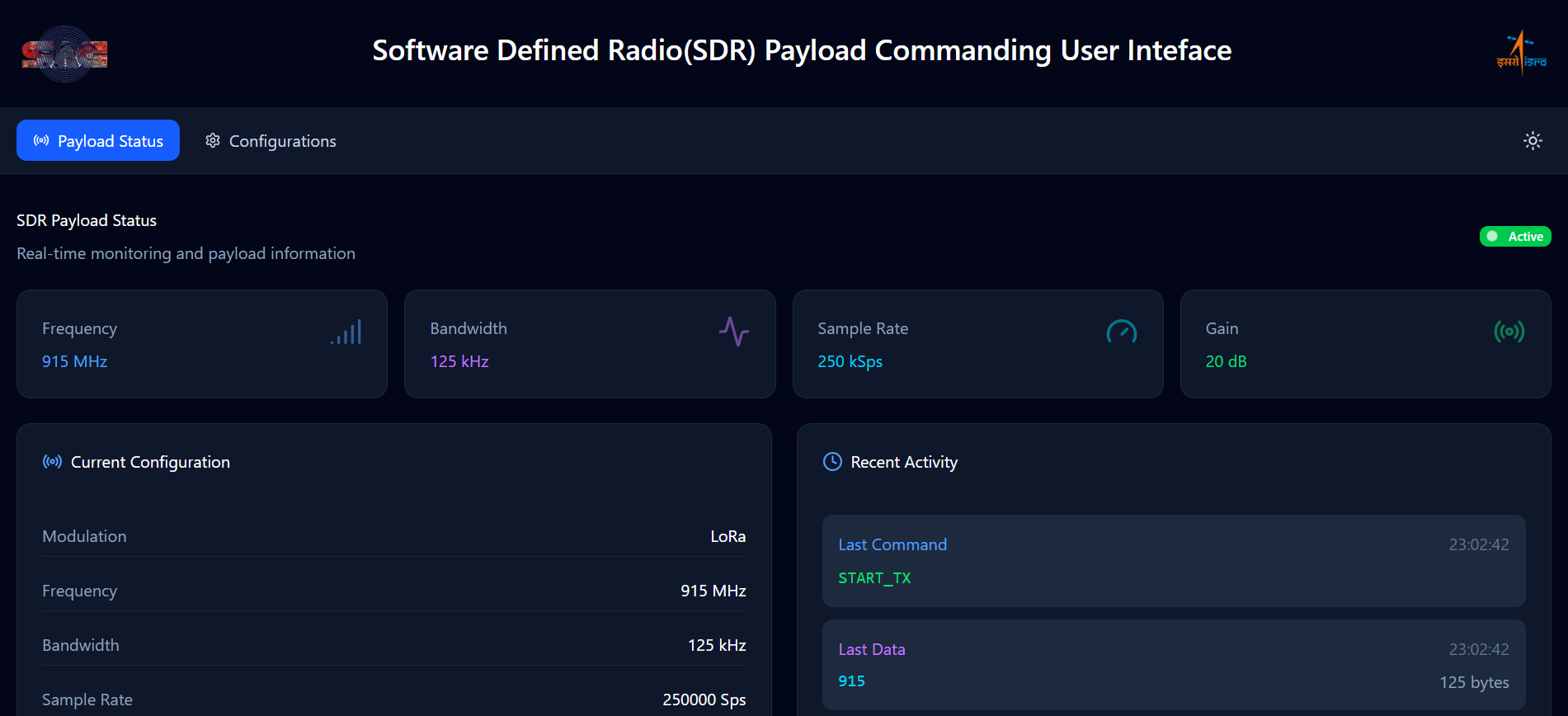Click the signal bars icon in Frequency card

click(346, 332)
